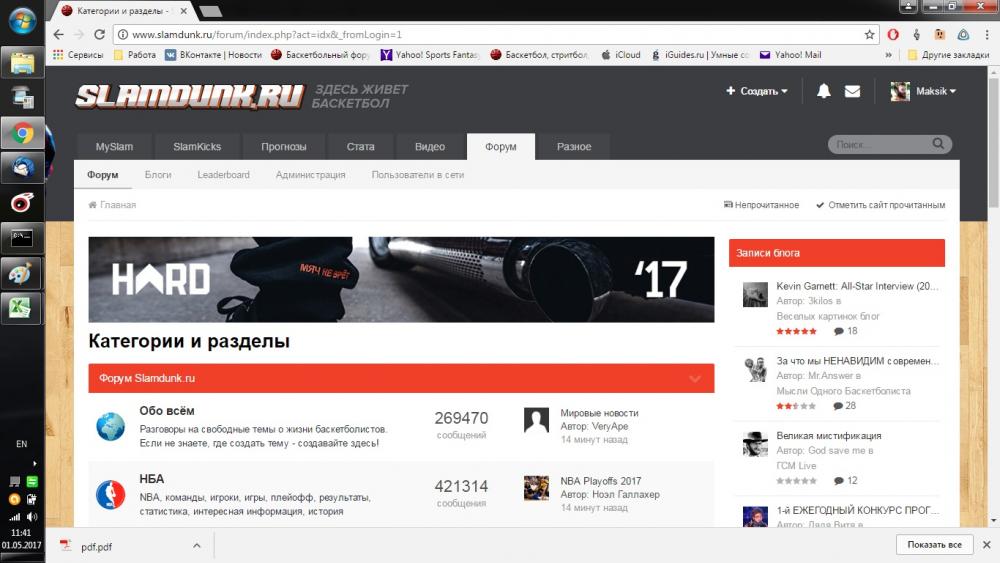This screenshot has width=1000, height=563.
Task: Expand the Maksik user menu
Action: pyautogui.click(x=924, y=91)
